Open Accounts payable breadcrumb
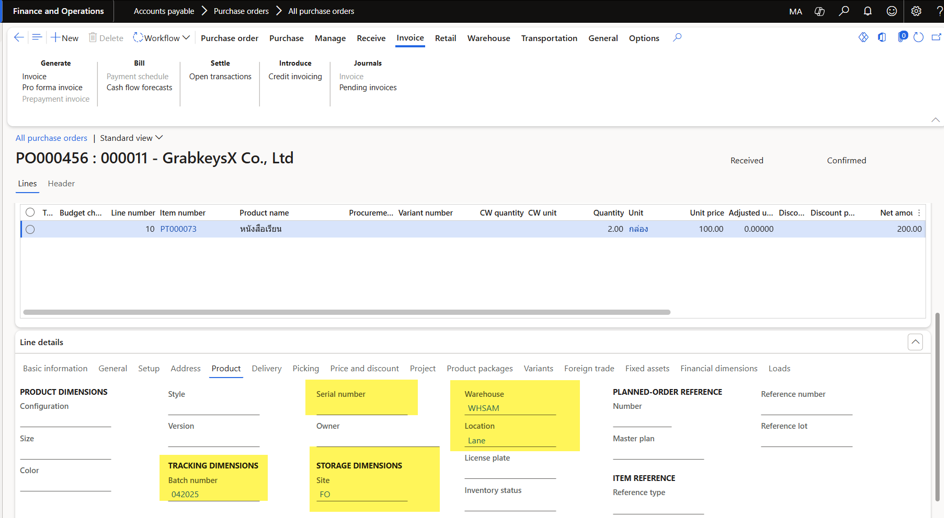 164,11
